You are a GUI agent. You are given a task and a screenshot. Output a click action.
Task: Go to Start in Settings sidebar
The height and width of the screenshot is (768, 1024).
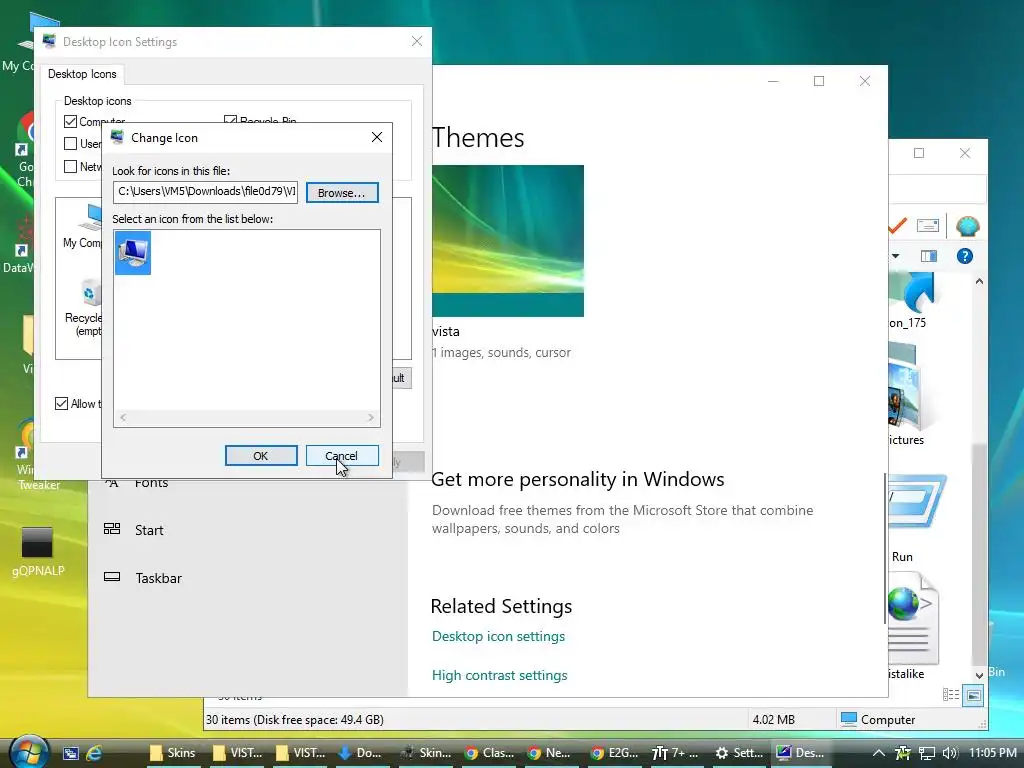[149, 530]
